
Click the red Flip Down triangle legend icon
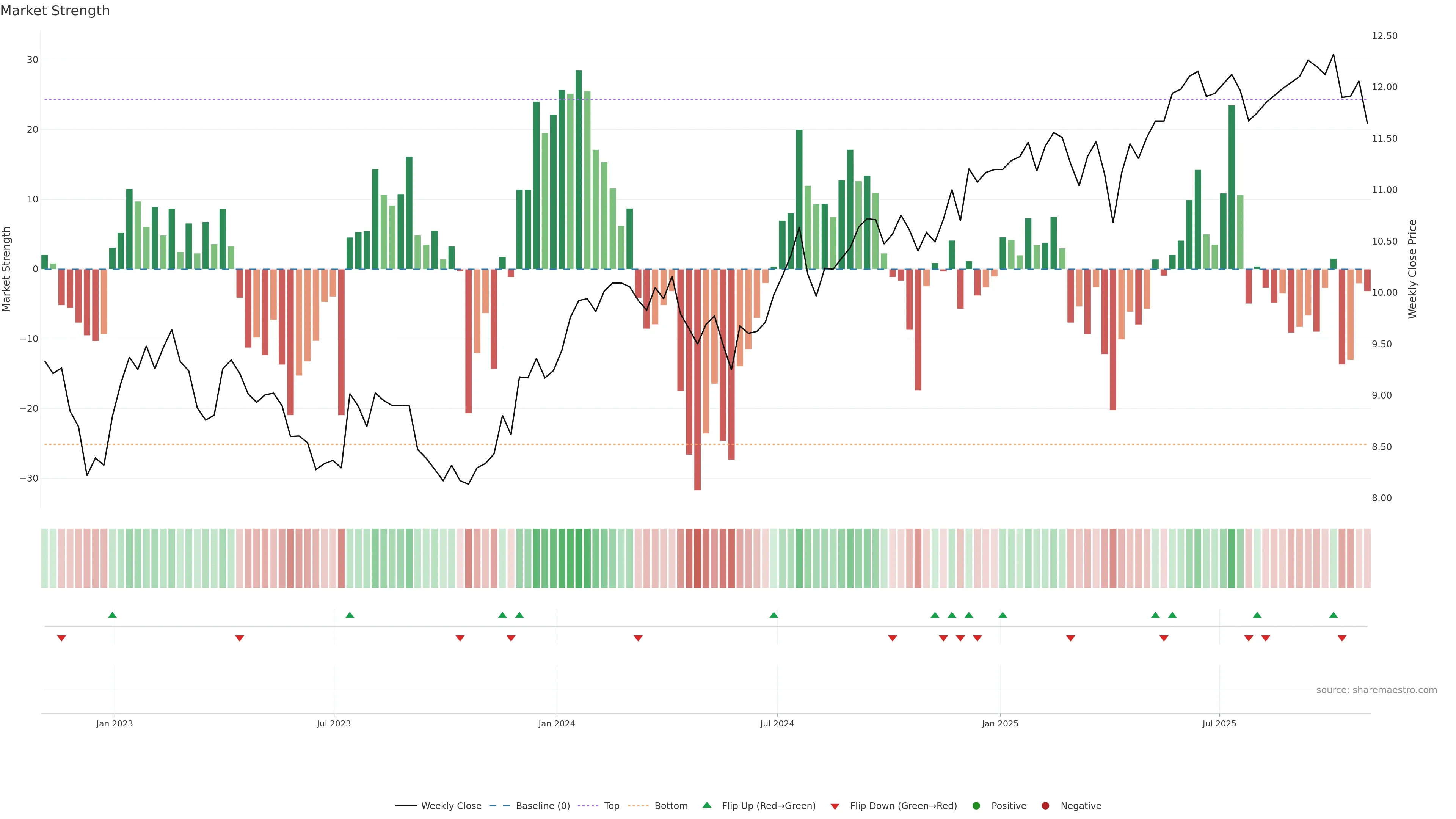835,806
